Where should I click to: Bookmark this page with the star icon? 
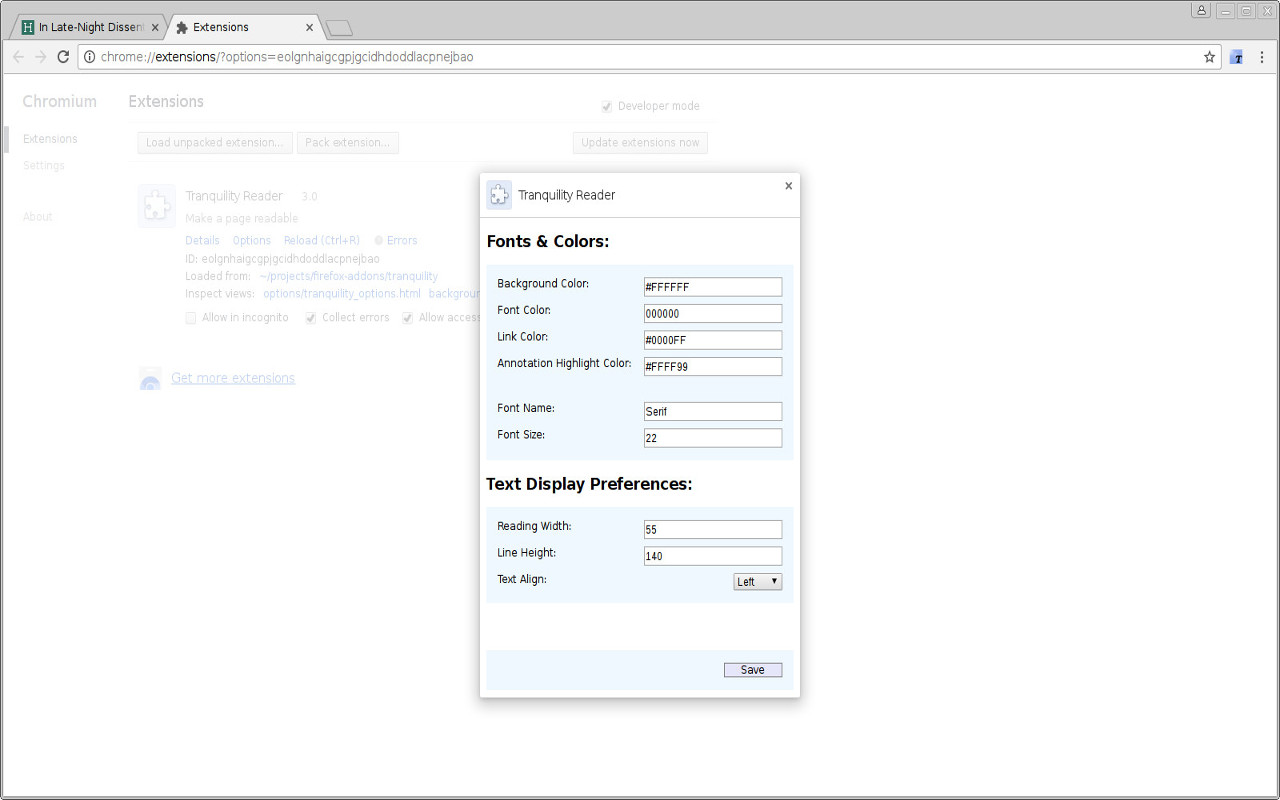pyautogui.click(x=1209, y=57)
